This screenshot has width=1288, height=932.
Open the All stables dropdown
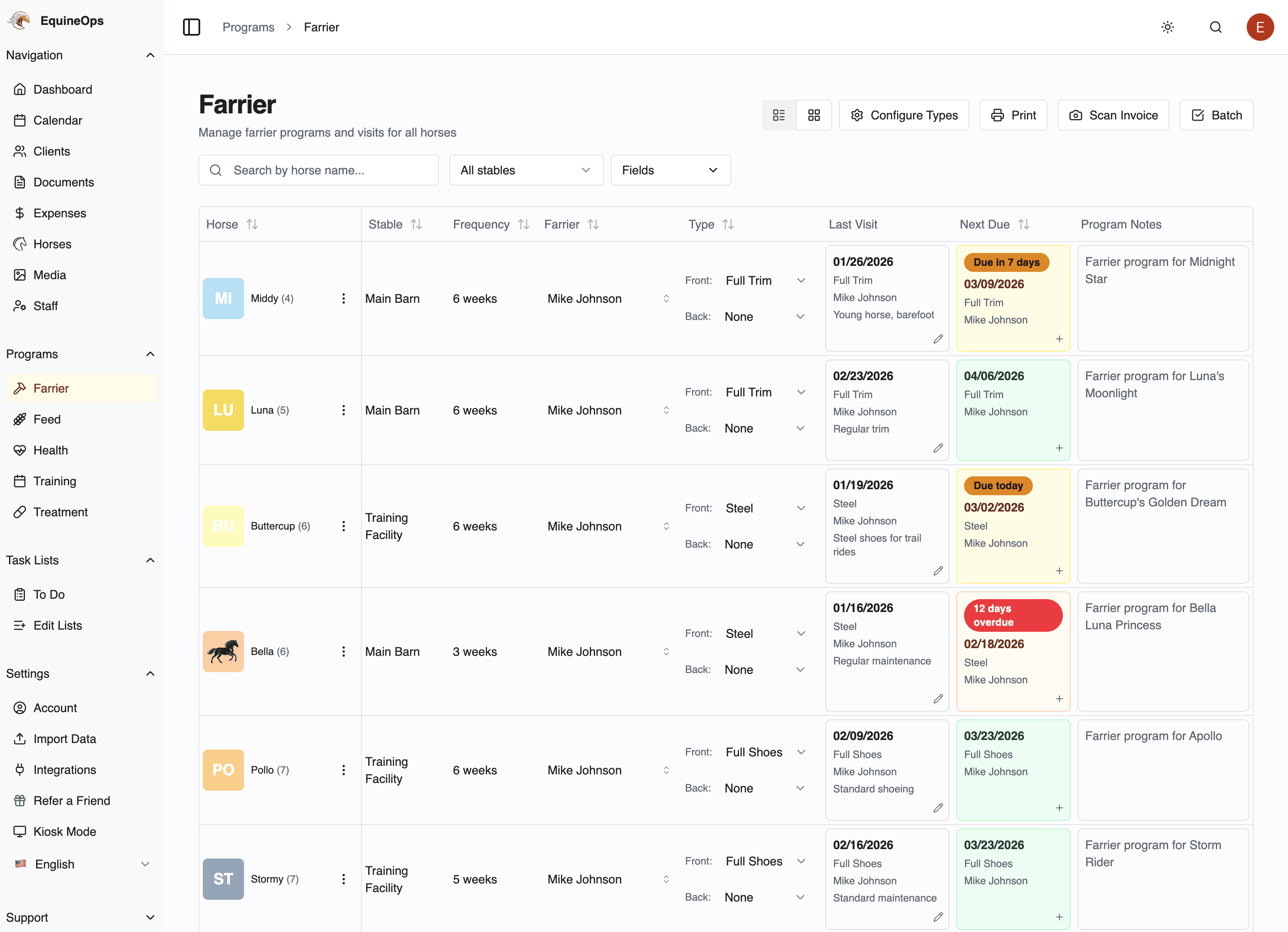526,170
